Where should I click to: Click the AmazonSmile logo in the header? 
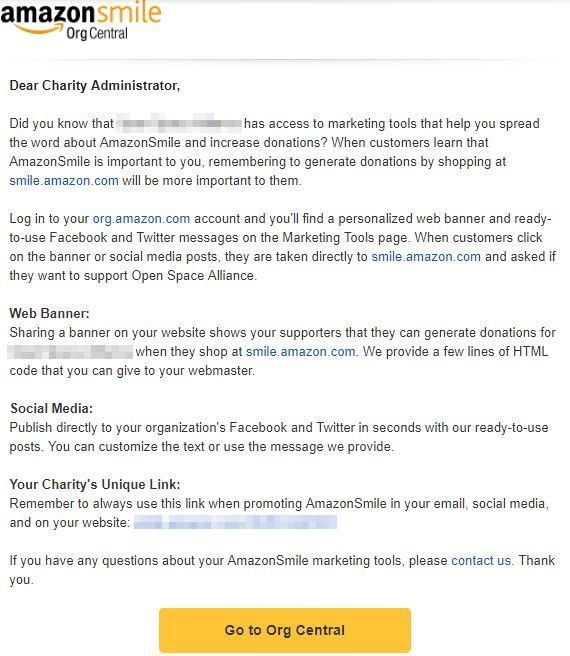coord(81,20)
